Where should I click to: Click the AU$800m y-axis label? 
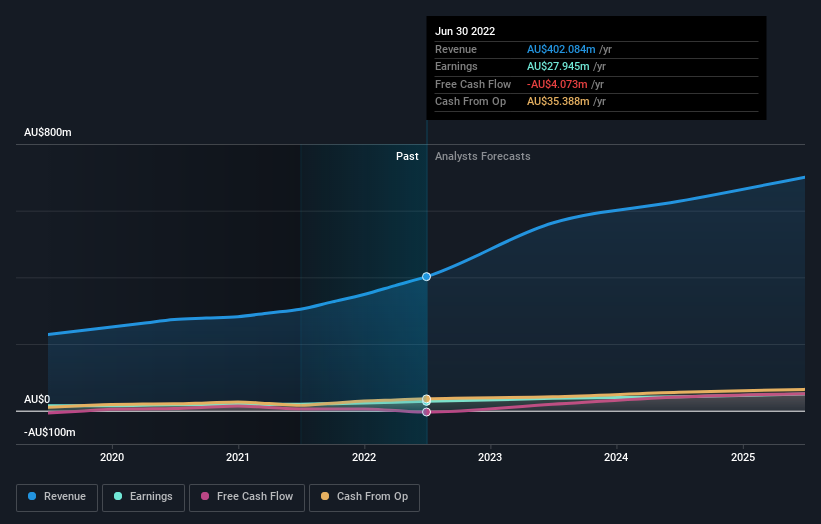pos(48,132)
